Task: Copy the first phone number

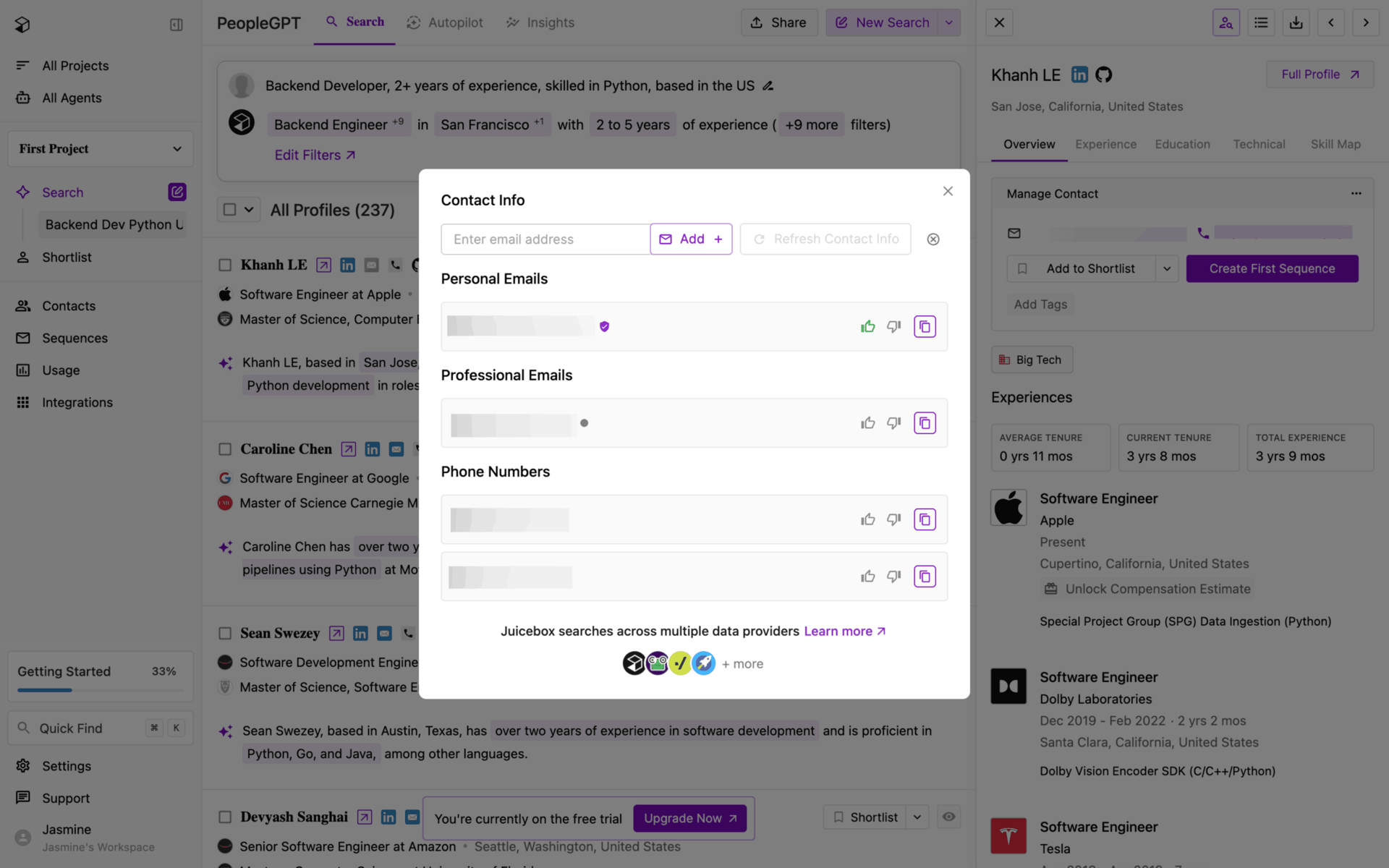Action: [925, 519]
